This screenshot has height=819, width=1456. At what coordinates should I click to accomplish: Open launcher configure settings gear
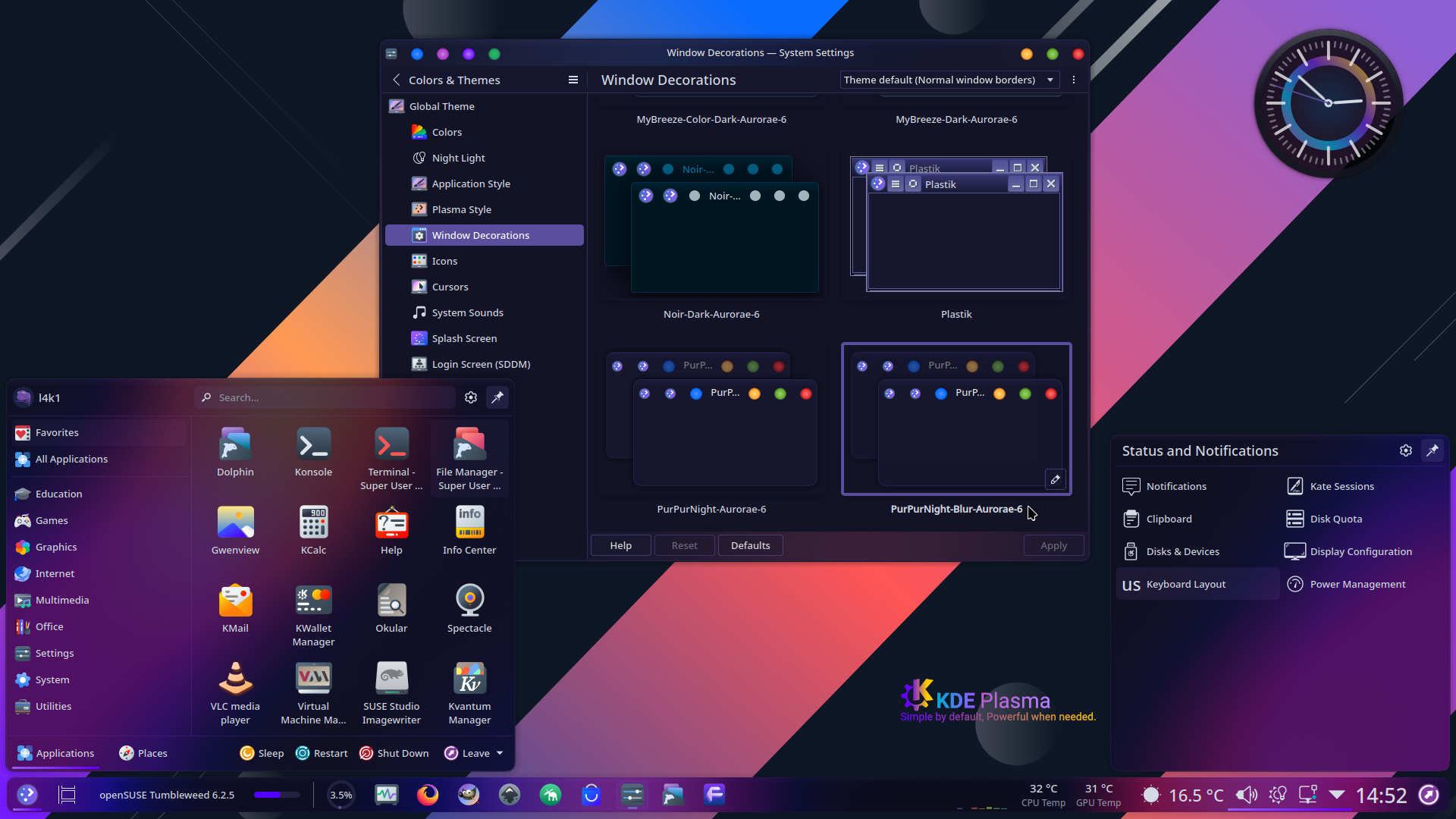pyautogui.click(x=471, y=397)
